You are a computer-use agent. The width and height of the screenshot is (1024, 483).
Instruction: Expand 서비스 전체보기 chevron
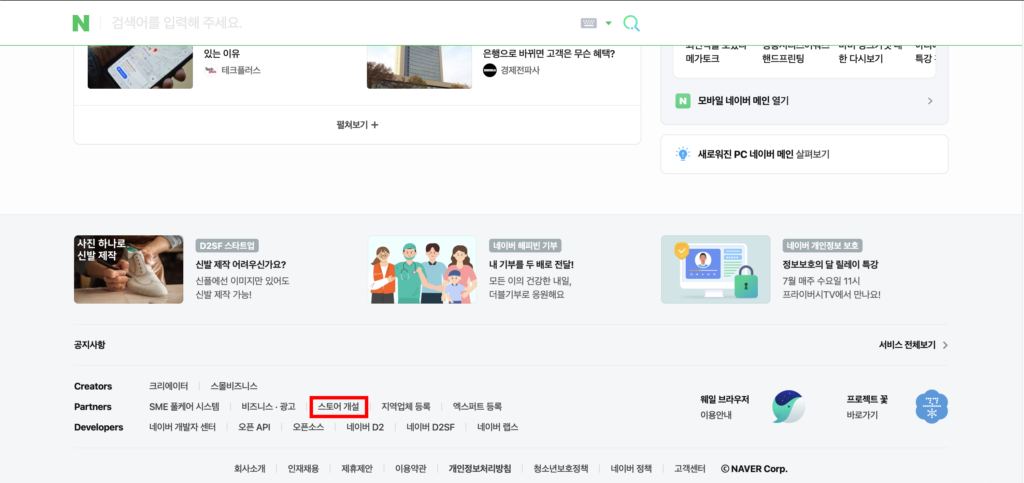point(945,345)
